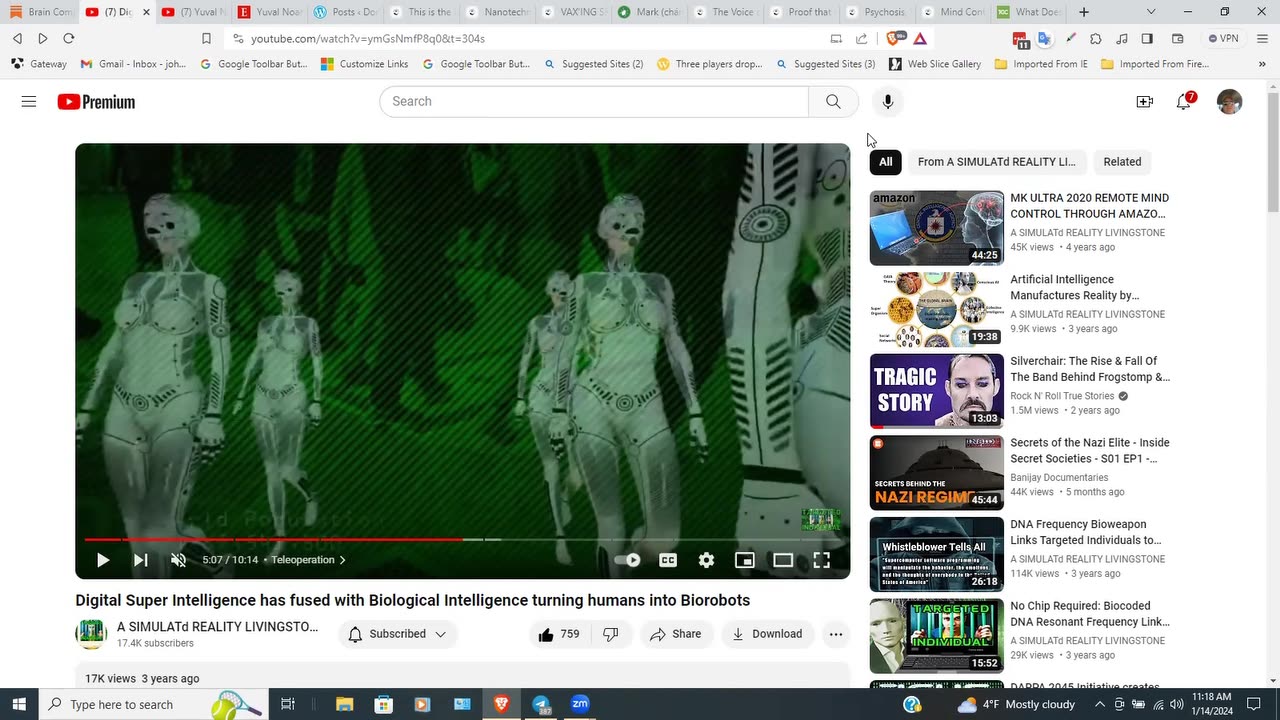Open Brave Wallet icon
The image size is (1280, 720).
[1178, 39]
